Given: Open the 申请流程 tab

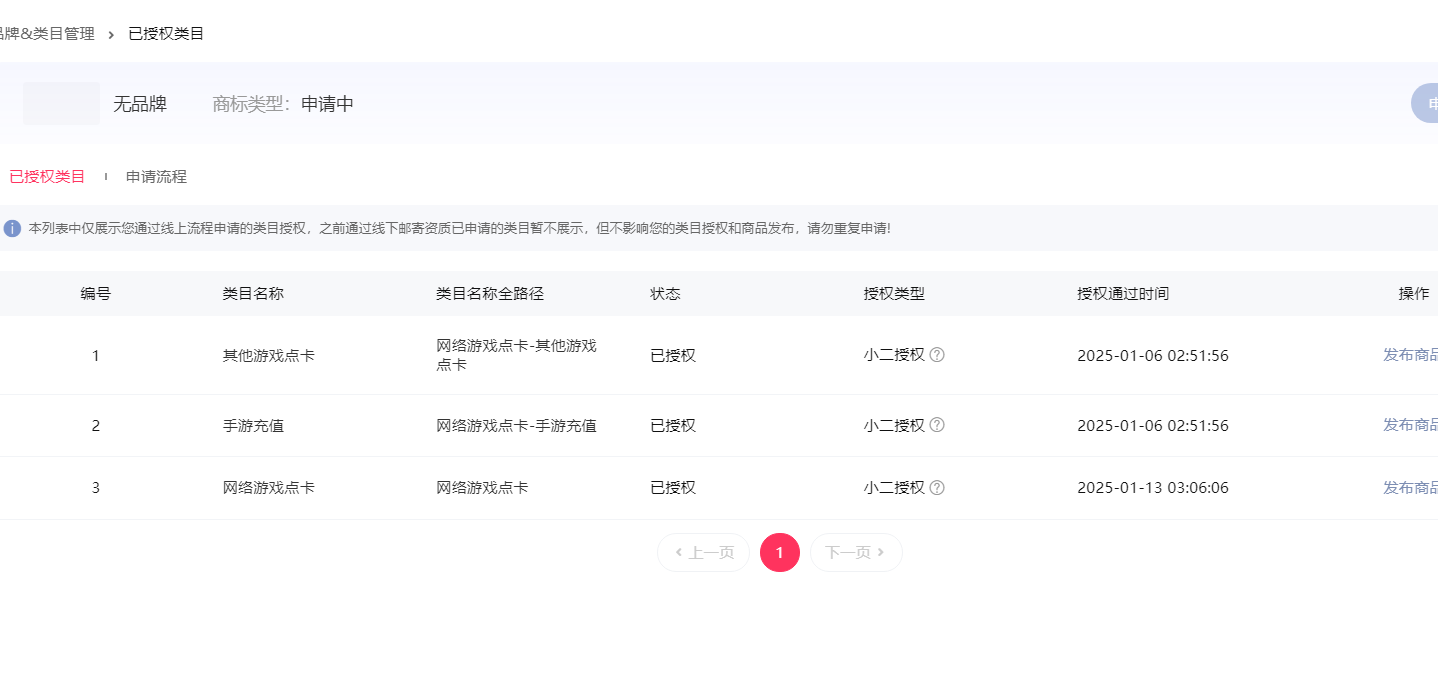Looking at the screenshot, I should tap(156, 177).
